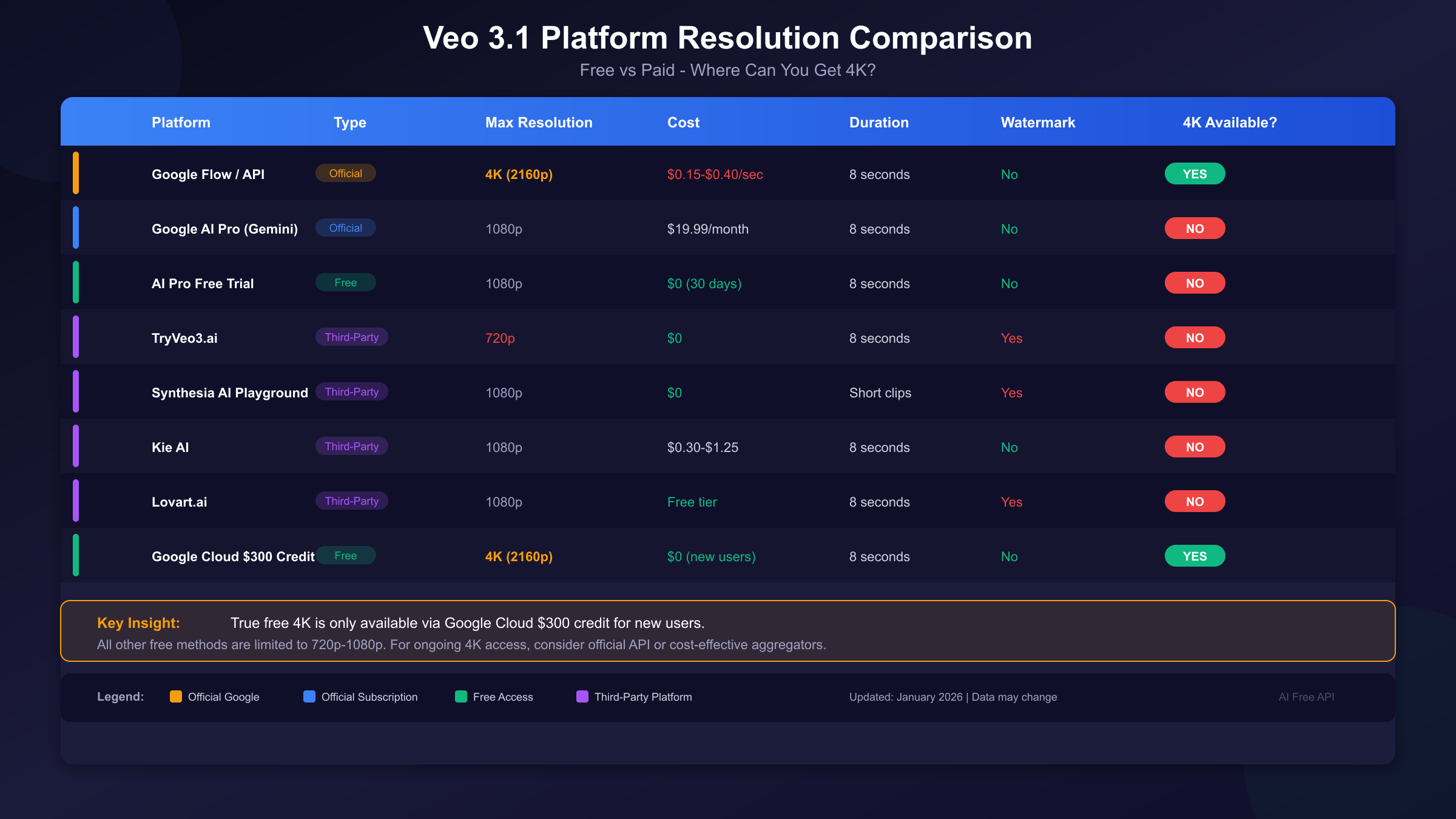
Task: Click the purple Third-Party Platform legend swatch
Action: [583, 696]
